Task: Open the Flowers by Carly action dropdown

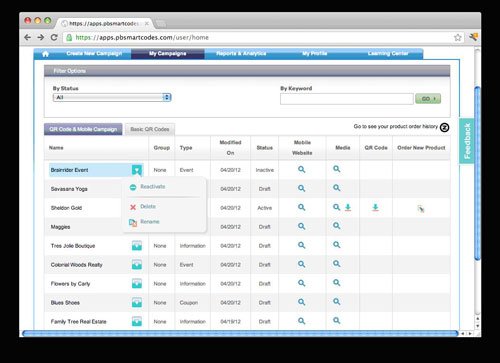Action: pyautogui.click(x=137, y=284)
